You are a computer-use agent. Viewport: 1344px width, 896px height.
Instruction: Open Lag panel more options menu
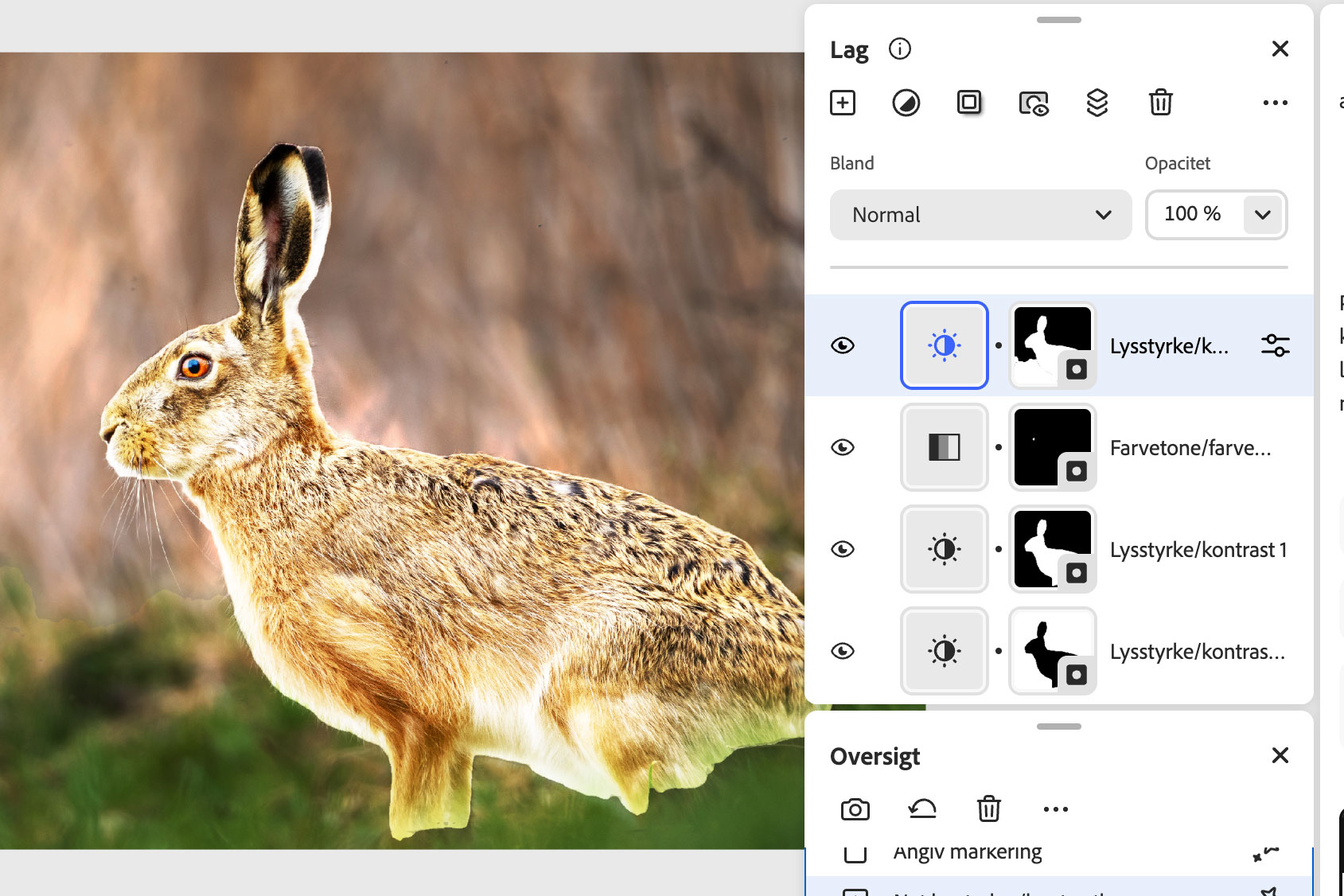tap(1275, 103)
